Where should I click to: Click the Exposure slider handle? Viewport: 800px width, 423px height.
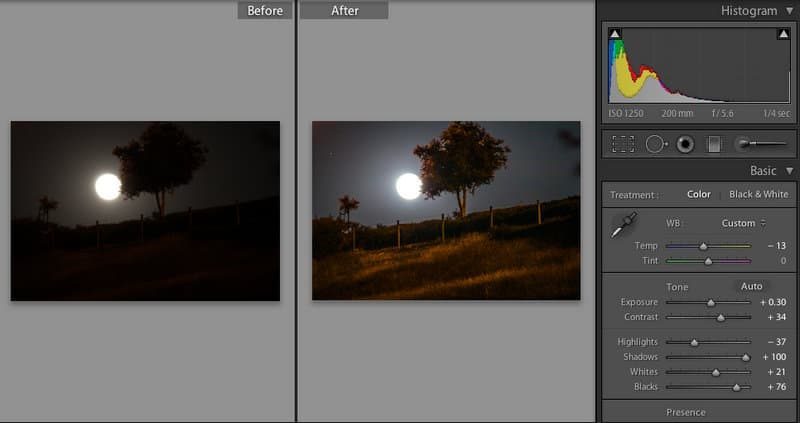[711, 302]
